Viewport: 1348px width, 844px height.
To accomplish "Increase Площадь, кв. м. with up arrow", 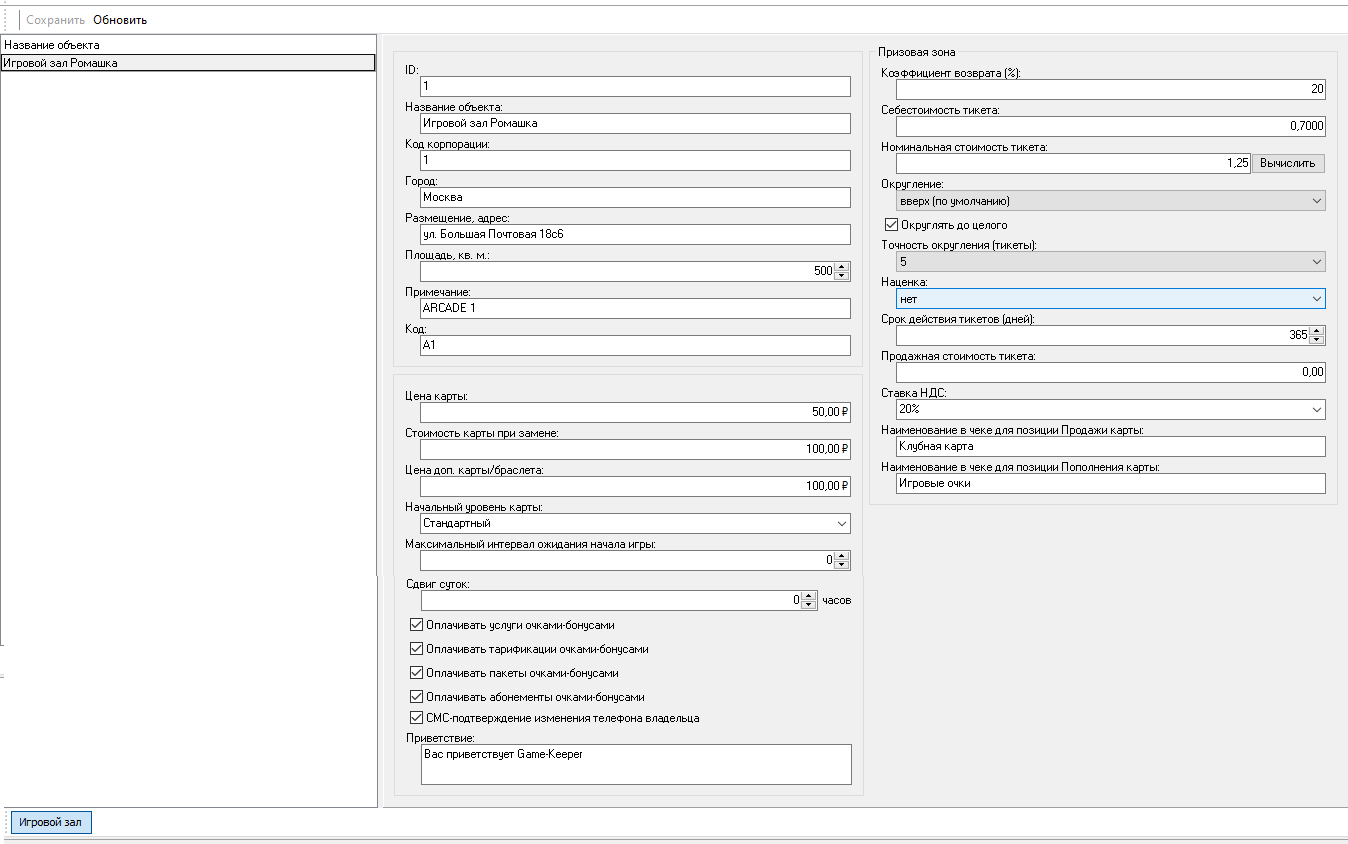I will (x=842, y=267).
